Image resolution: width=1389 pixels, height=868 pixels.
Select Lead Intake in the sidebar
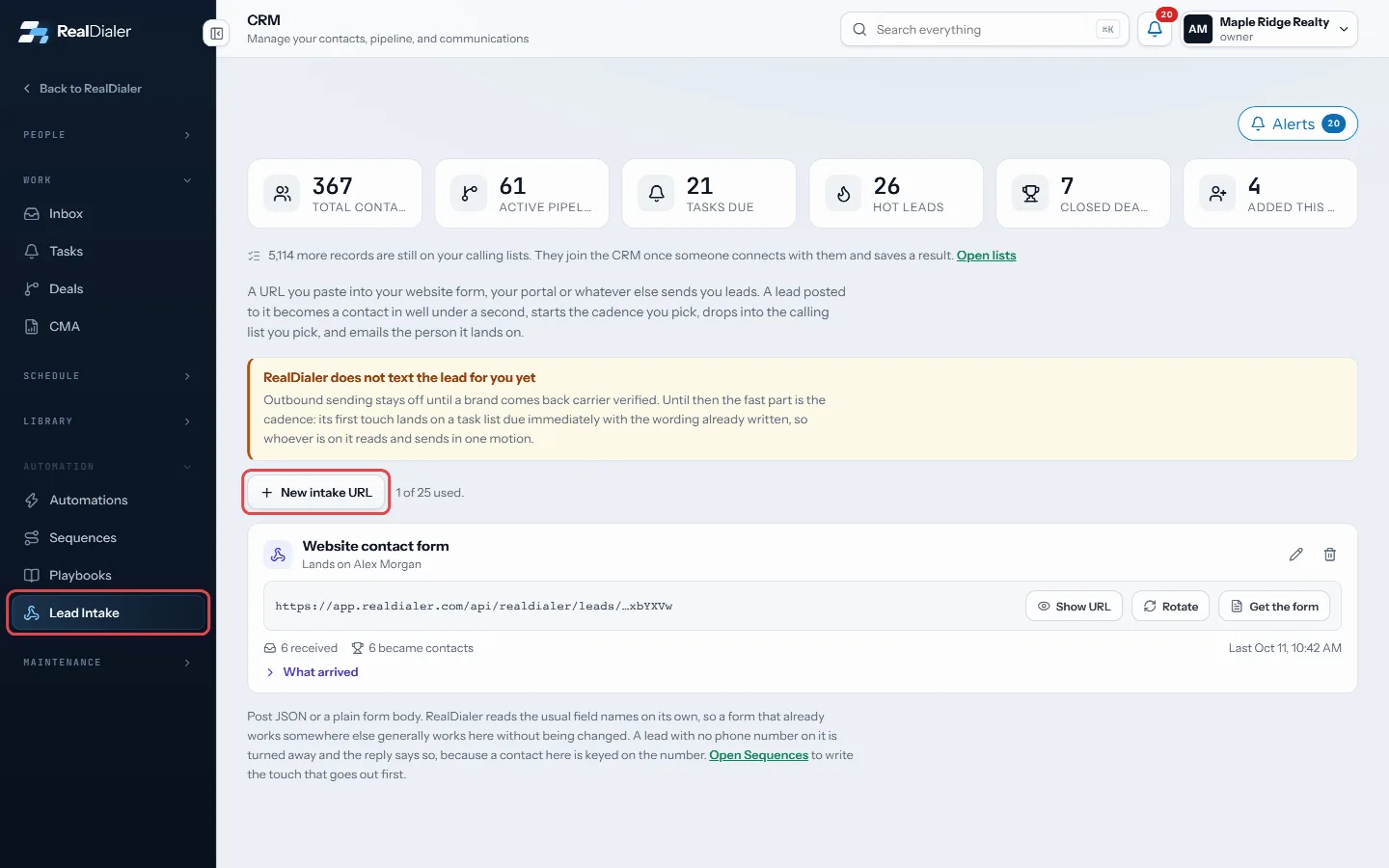107,613
